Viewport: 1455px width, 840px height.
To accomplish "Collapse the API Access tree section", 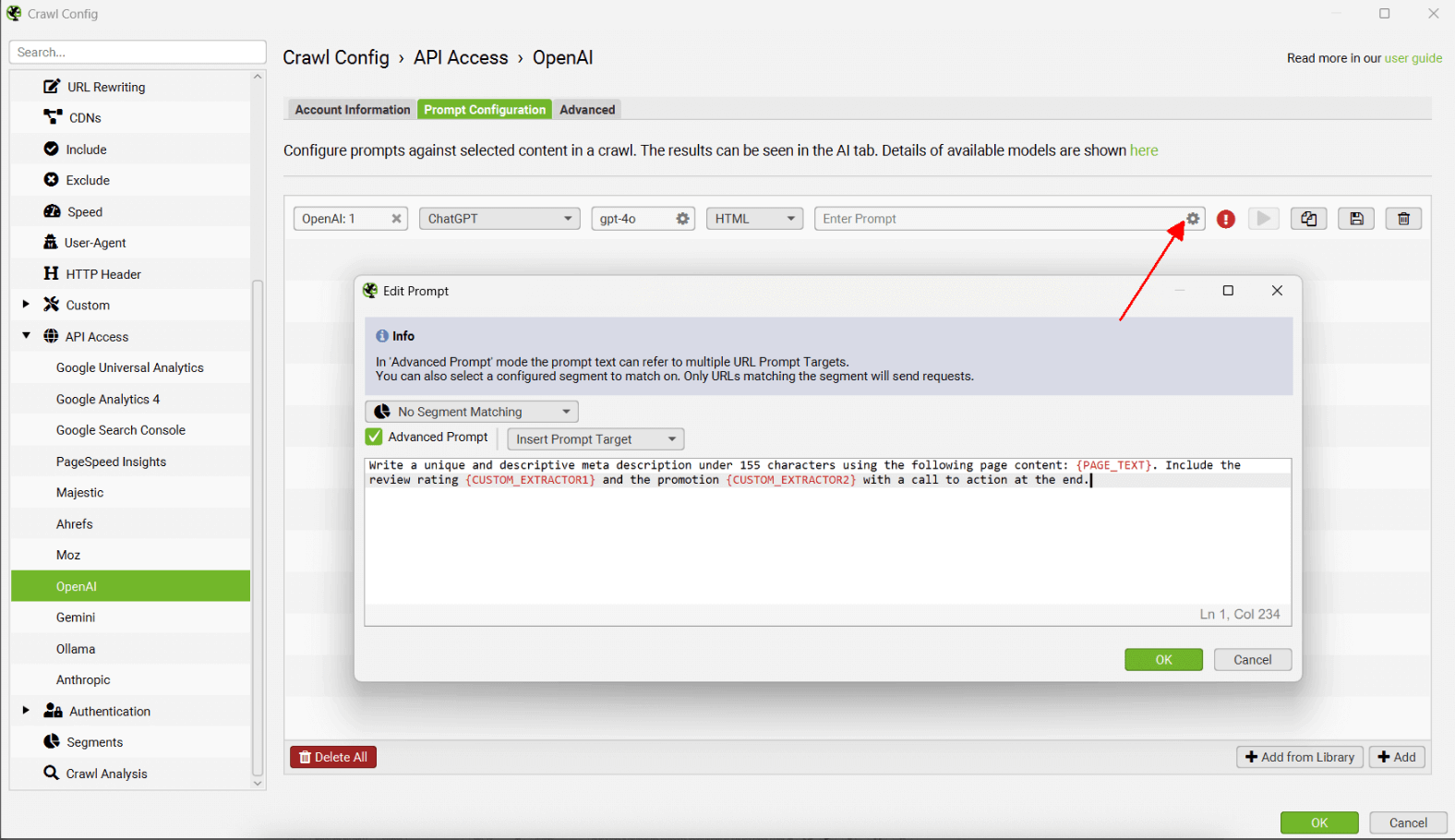I will 26,336.
